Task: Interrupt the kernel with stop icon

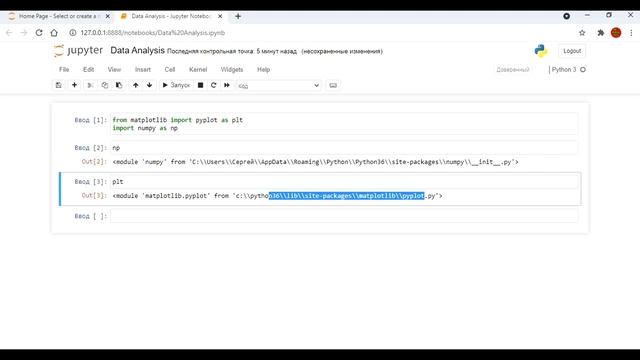Action: (x=200, y=85)
